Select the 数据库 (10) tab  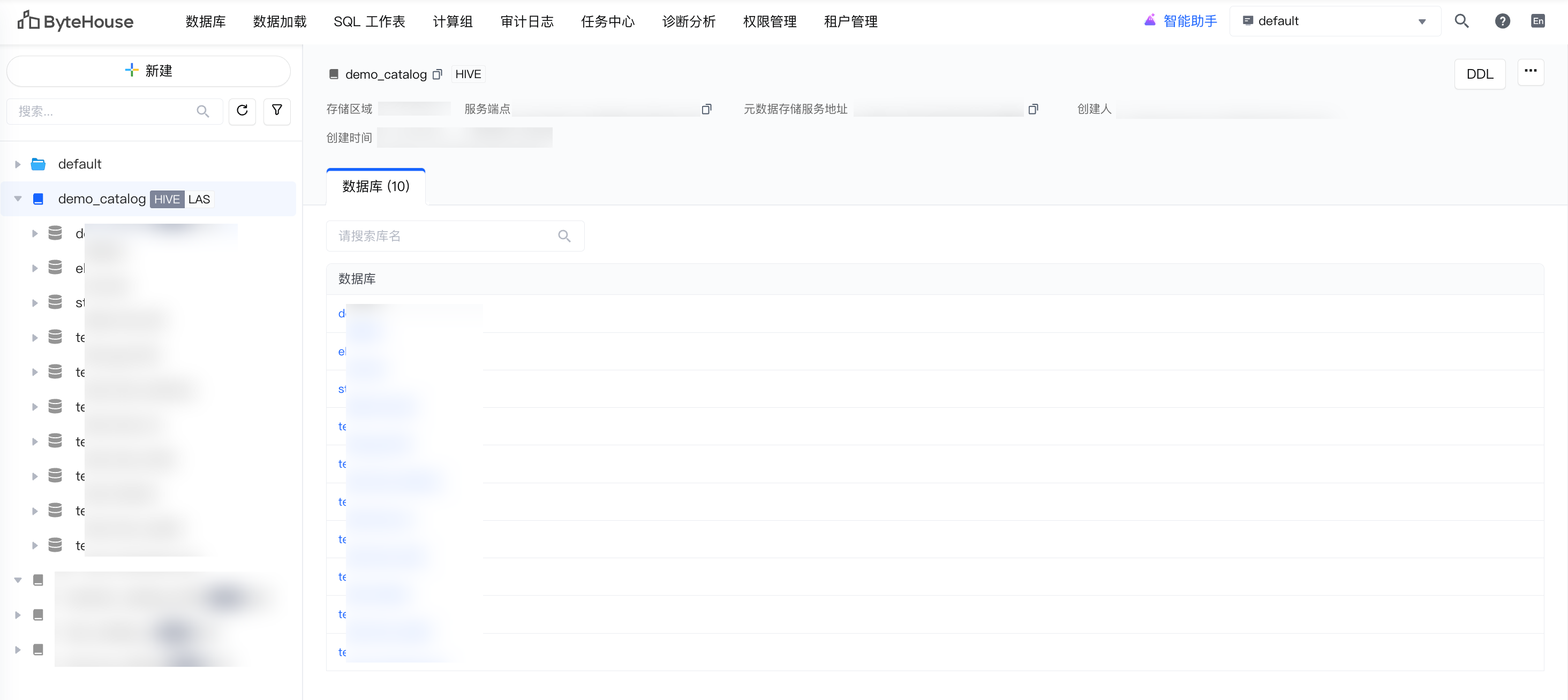tap(375, 187)
